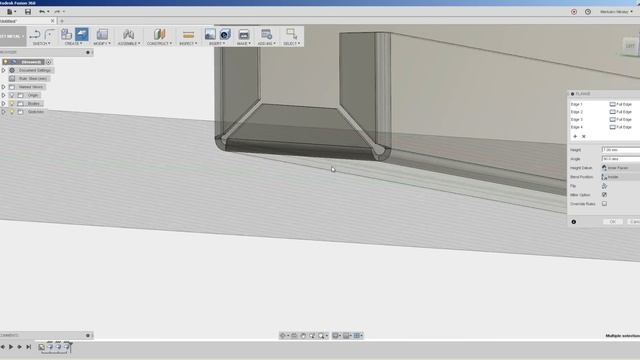This screenshot has height=360, width=640.
Task: Click the Look At icon
Action: tap(294, 336)
